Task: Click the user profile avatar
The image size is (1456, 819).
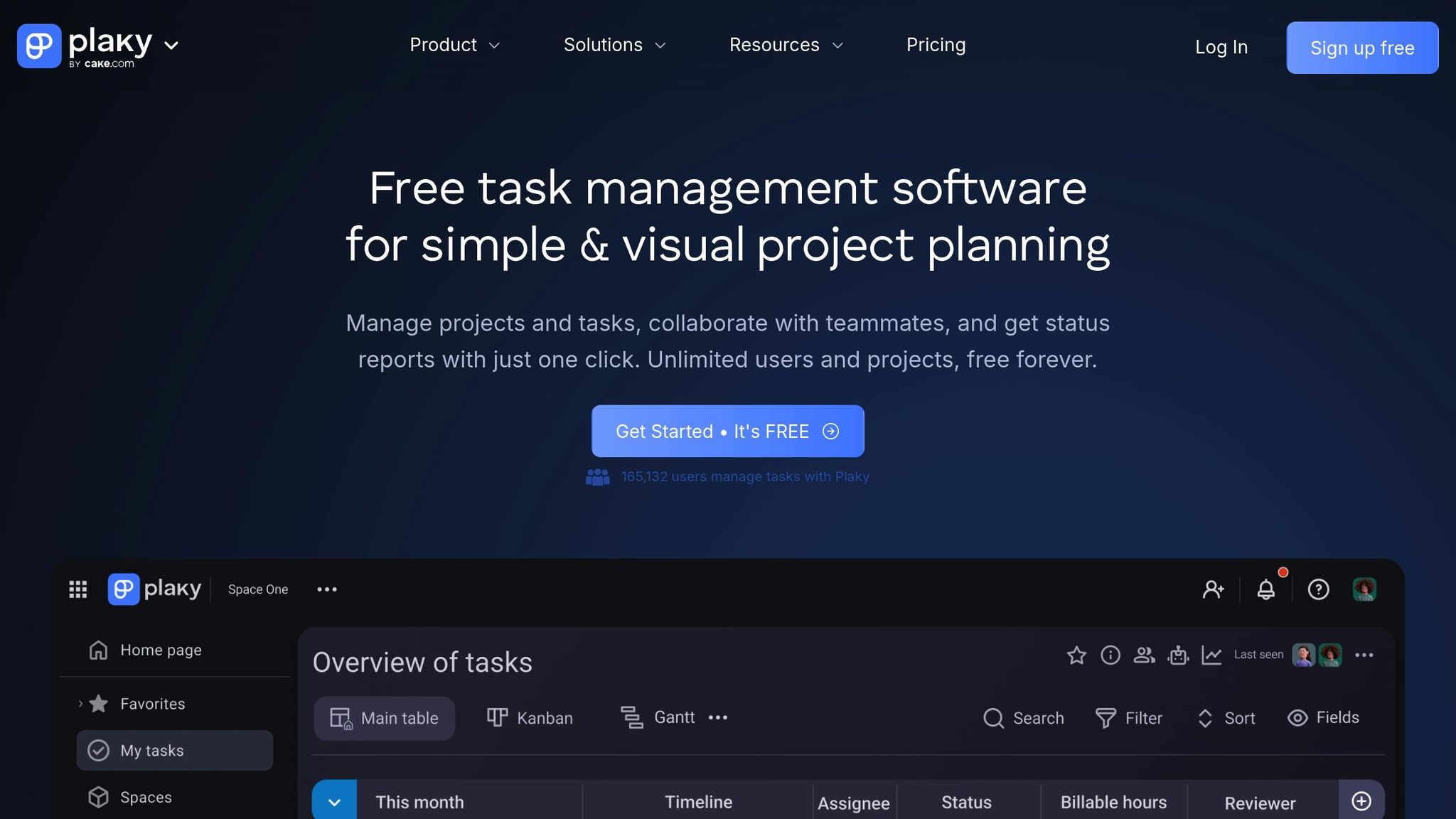Action: pyautogui.click(x=1364, y=589)
